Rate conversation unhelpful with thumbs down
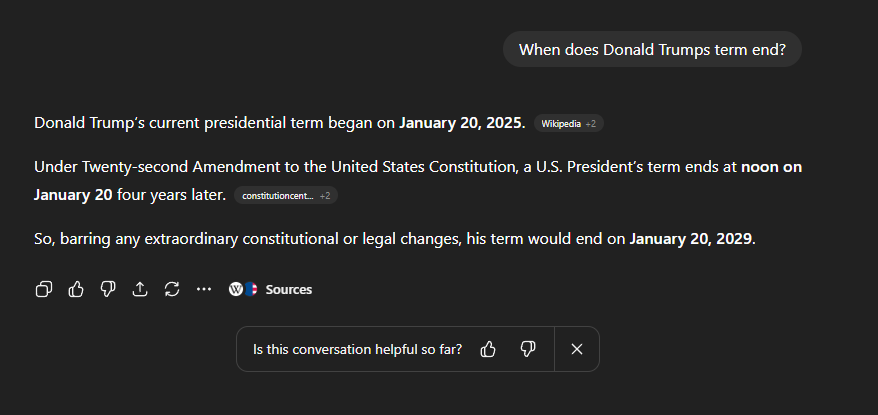 coord(528,349)
